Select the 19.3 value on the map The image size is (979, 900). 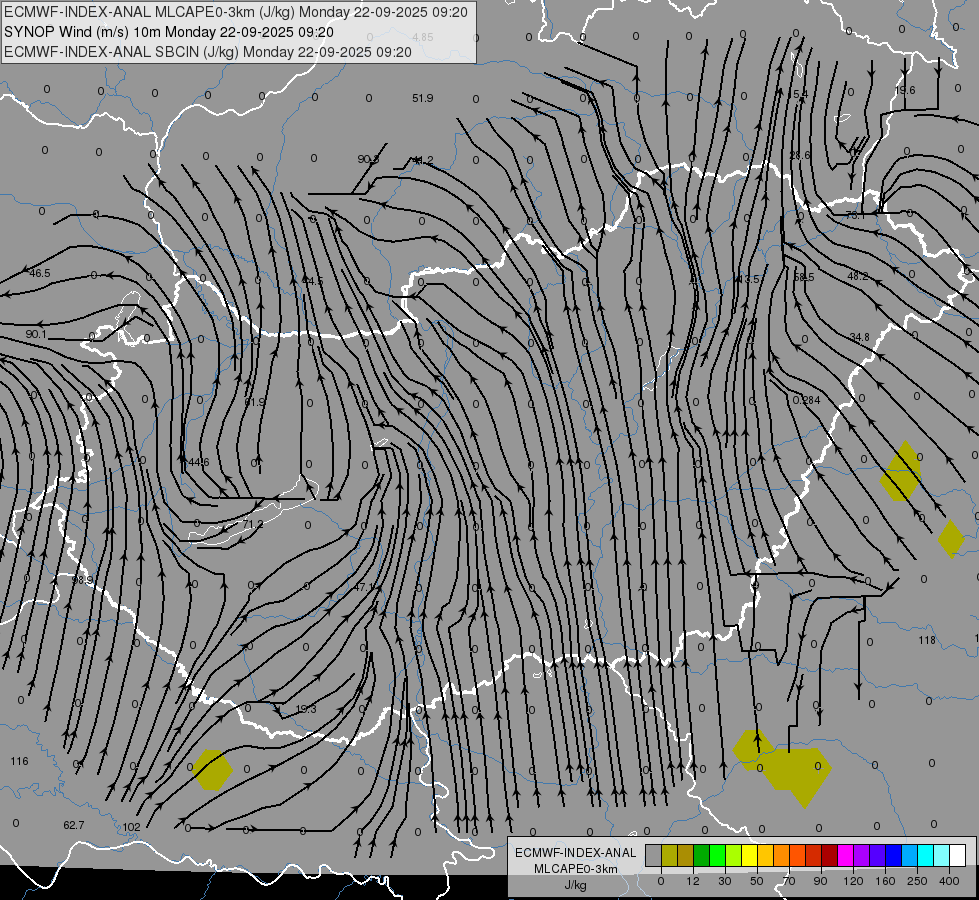coord(306,709)
